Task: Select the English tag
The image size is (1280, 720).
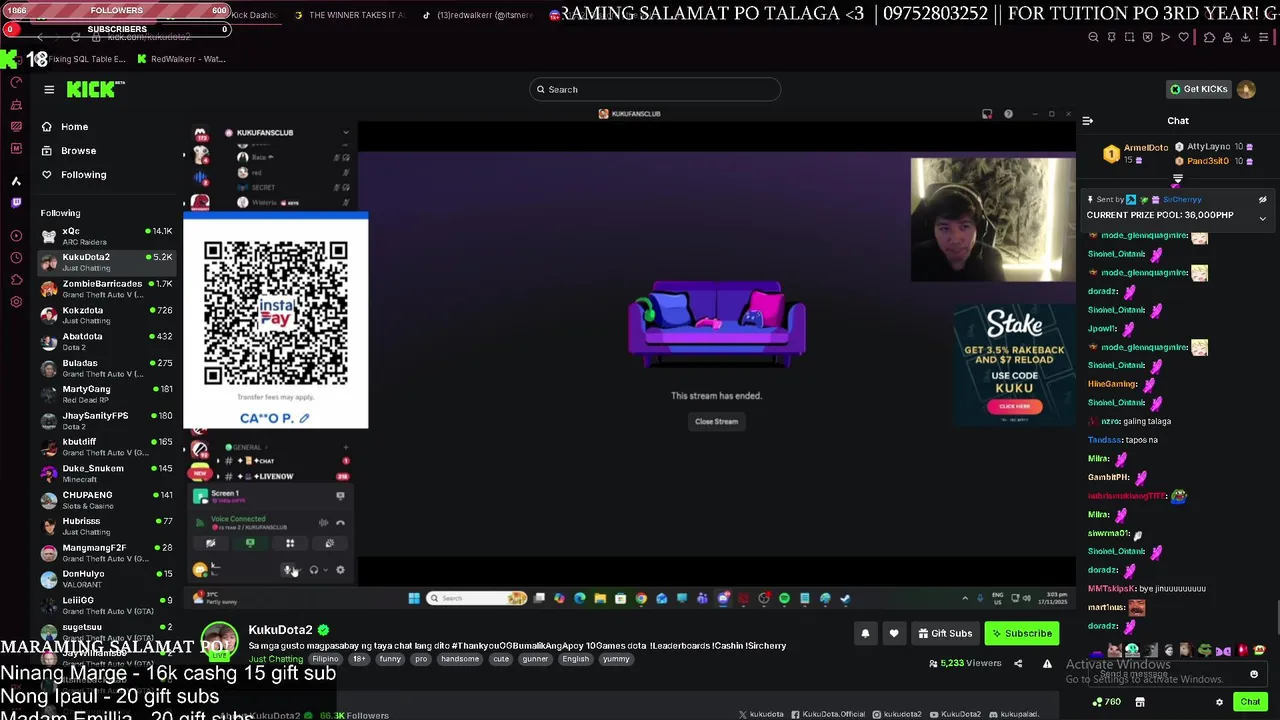Action: pyautogui.click(x=576, y=660)
